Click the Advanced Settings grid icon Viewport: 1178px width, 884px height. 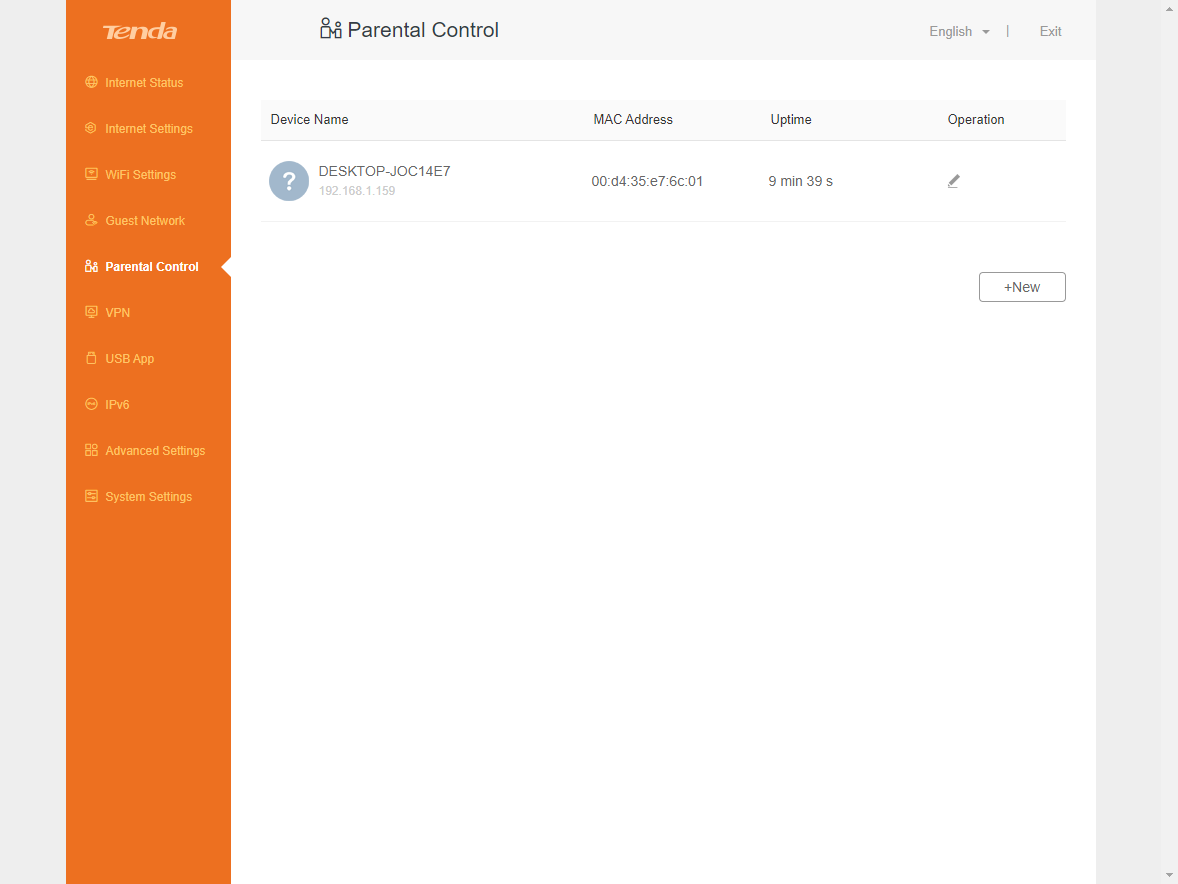tap(91, 450)
